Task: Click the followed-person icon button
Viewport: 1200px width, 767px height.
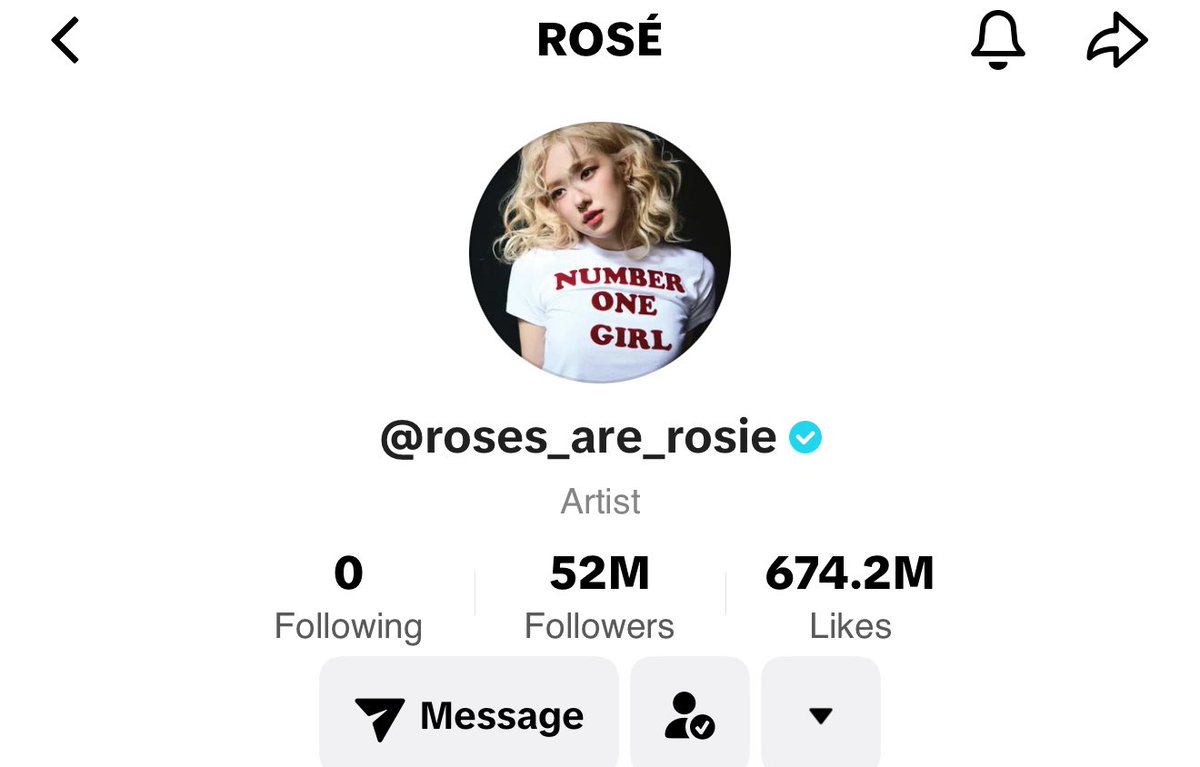Action: click(x=690, y=712)
